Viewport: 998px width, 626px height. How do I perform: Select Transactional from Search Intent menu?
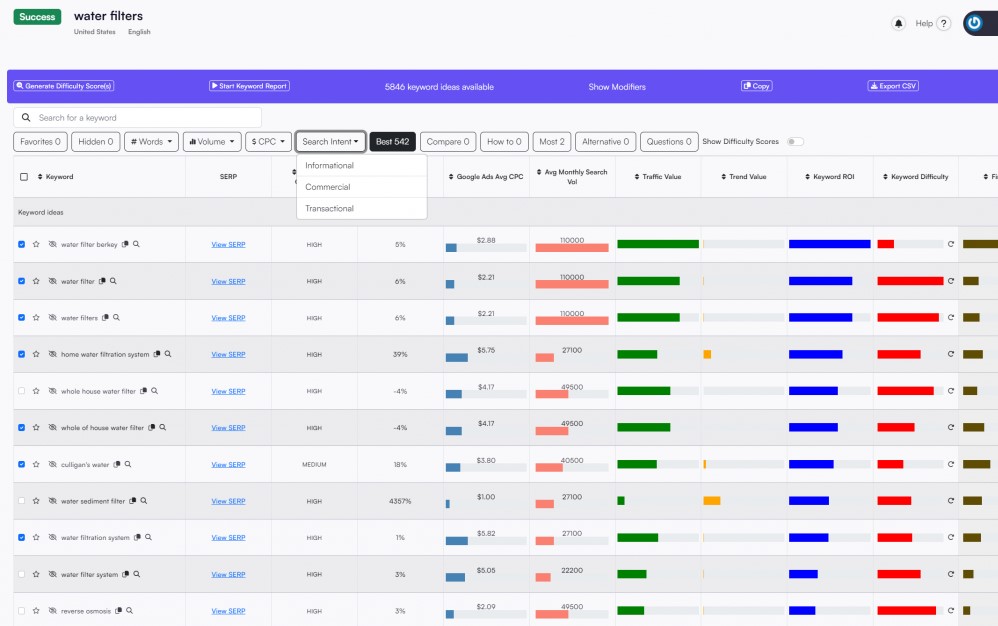pos(330,208)
